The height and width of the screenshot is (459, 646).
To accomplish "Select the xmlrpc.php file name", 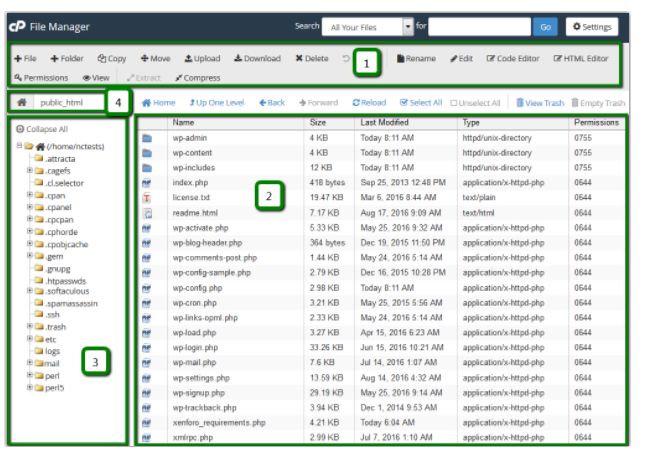I will click(193, 438).
